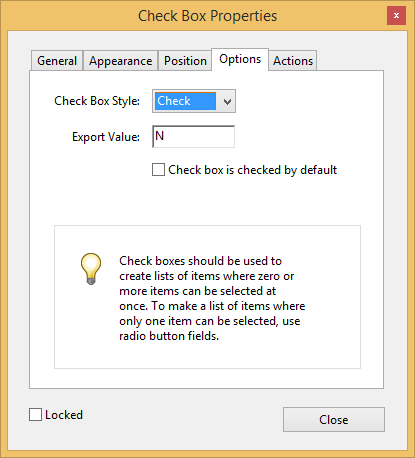Screen dimensions: 415x458
Task: Click the Check Box Style label
Action: [97, 101]
